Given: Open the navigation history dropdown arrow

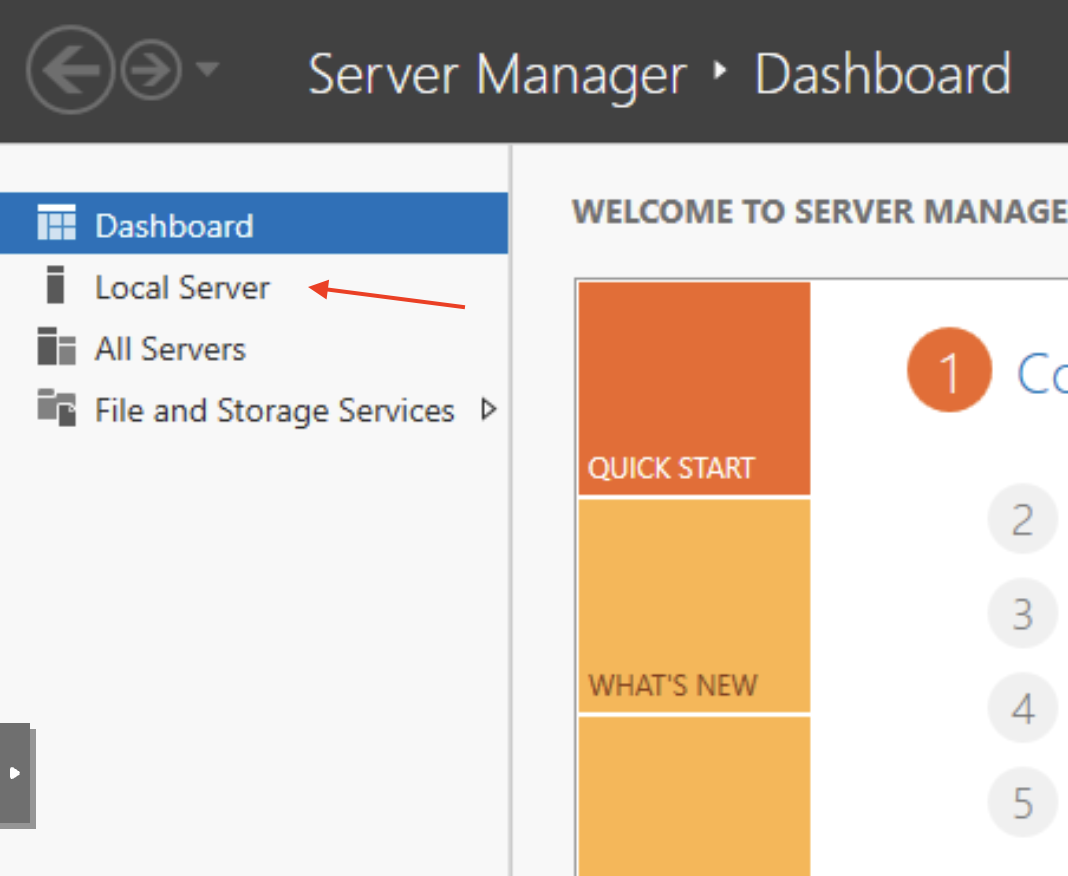Looking at the screenshot, I should [207, 69].
